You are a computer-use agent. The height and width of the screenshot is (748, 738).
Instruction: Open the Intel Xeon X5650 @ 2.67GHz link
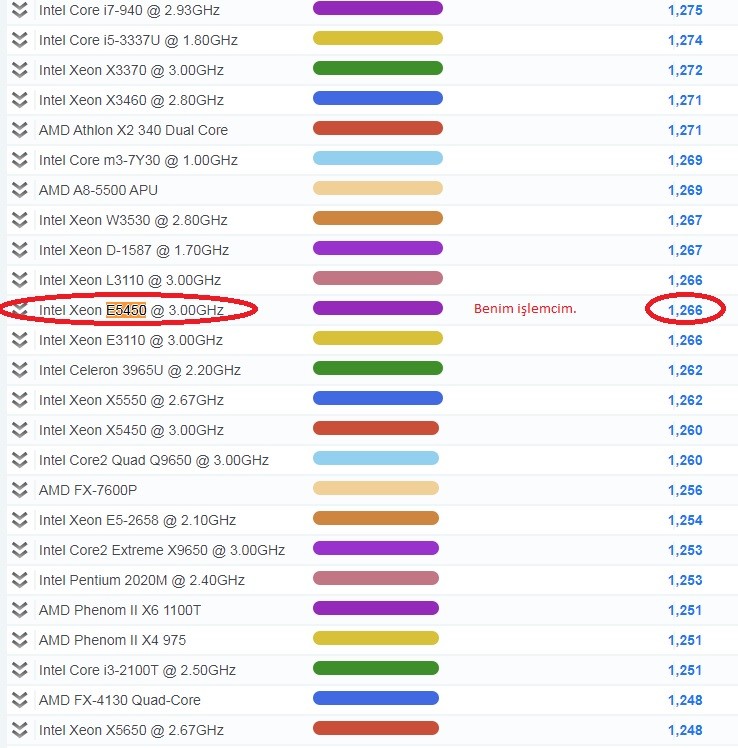[131, 730]
